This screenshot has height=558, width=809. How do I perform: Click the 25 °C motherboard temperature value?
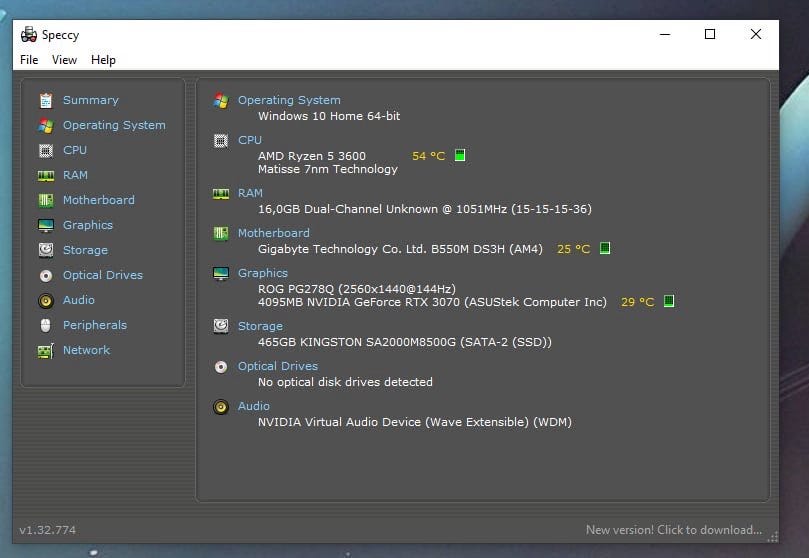click(573, 249)
